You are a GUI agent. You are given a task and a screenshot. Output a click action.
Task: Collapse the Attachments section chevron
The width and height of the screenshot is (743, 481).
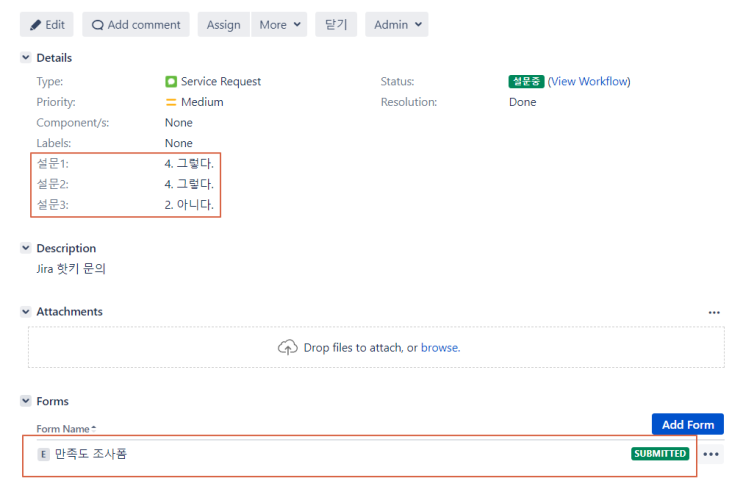click(x=26, y=312)
